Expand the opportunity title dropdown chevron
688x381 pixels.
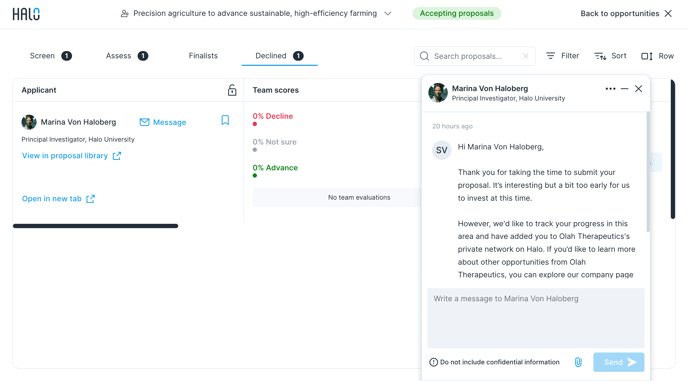pyautogui.click(x=388, y=14)
